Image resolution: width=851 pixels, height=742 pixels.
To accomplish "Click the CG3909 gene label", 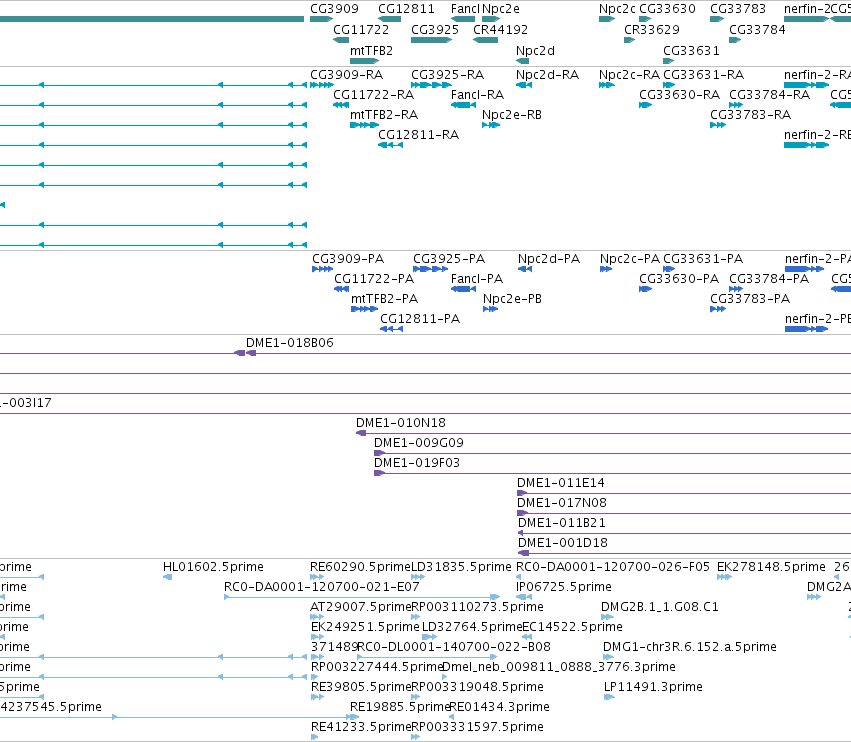I will coord(334,9).
